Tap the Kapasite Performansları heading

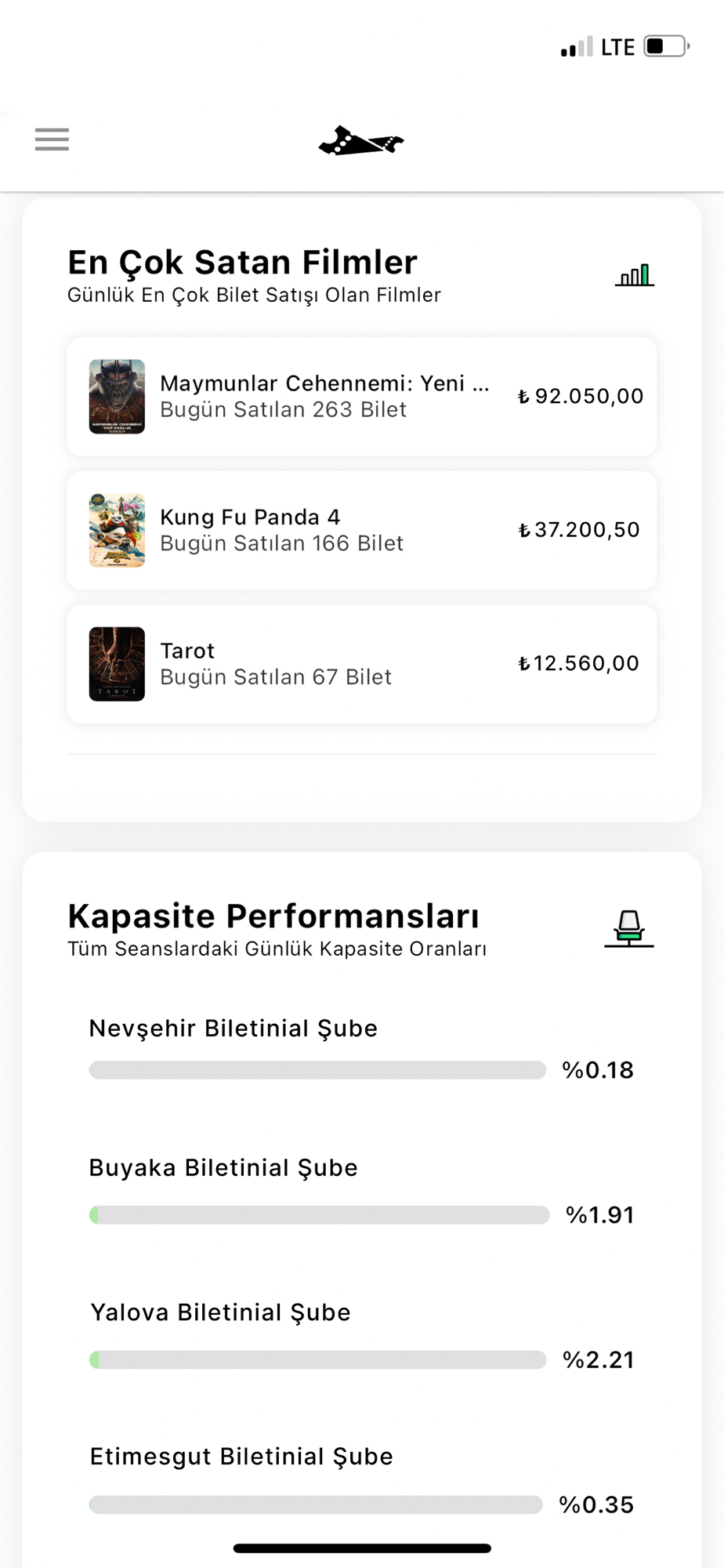[273, 916]
